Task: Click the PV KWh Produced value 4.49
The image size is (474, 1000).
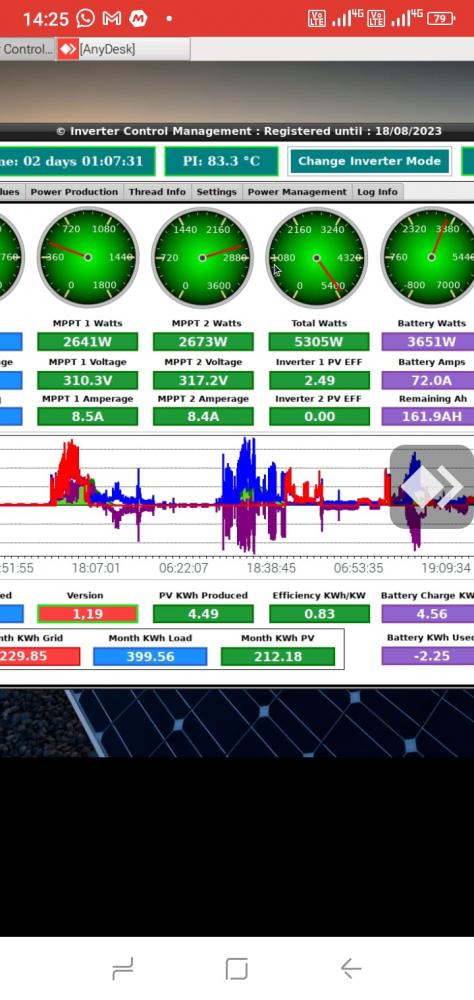Action: pos(203,614)
